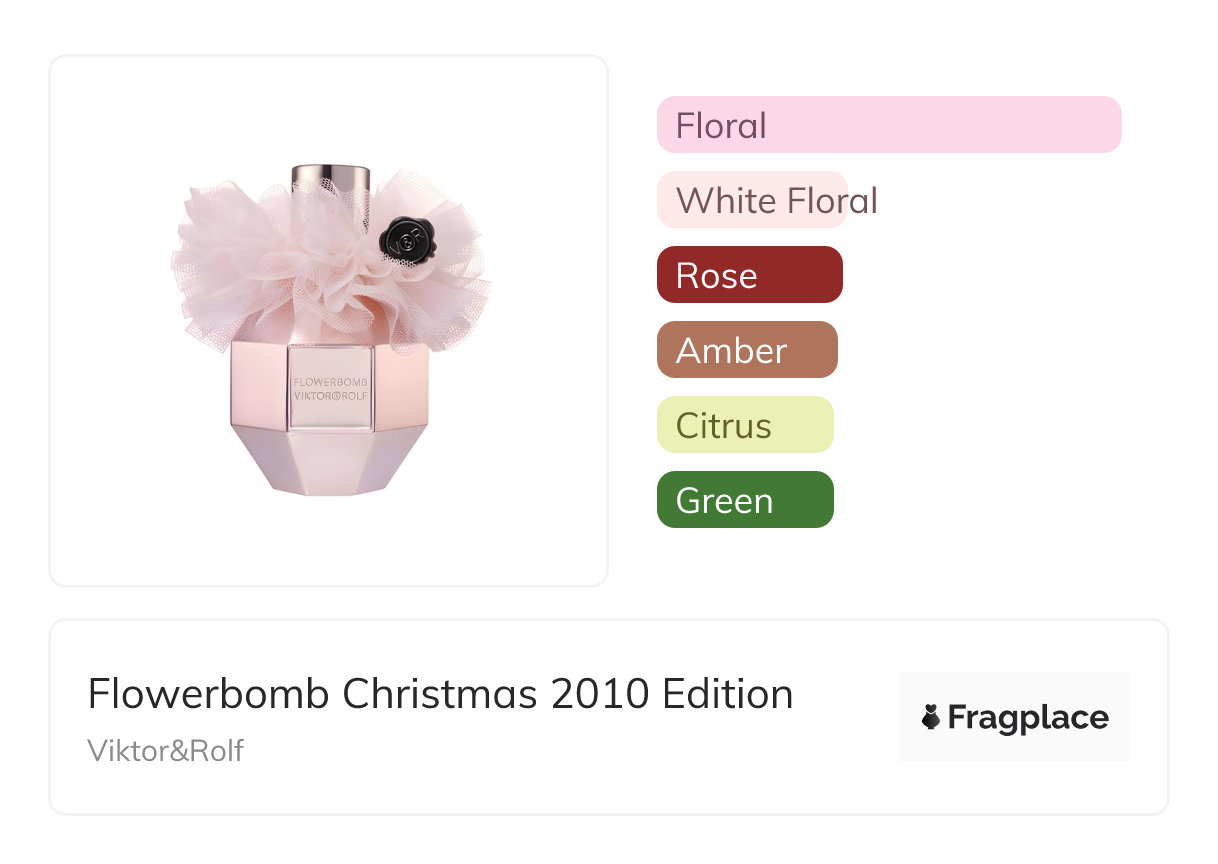
Task: Click the Green label text
Action: point(724,501)
